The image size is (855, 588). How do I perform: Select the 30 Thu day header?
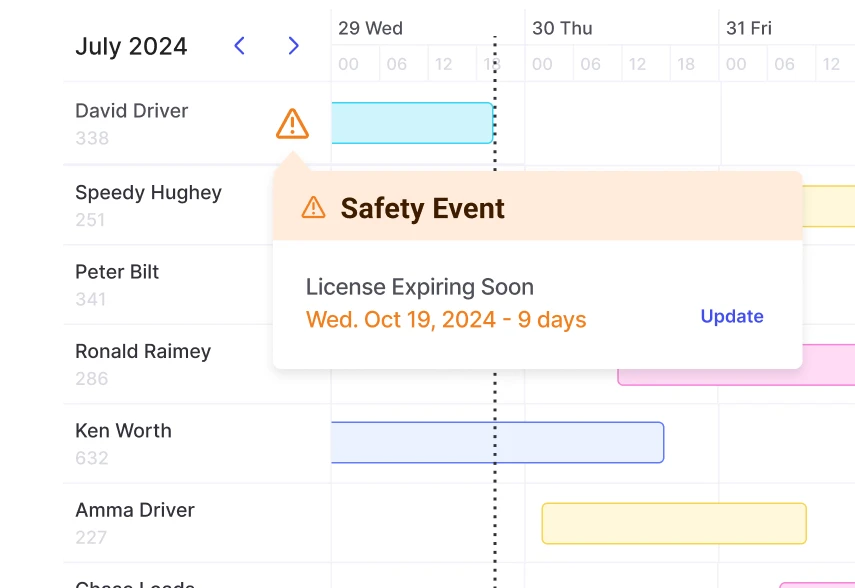(562, 28)
